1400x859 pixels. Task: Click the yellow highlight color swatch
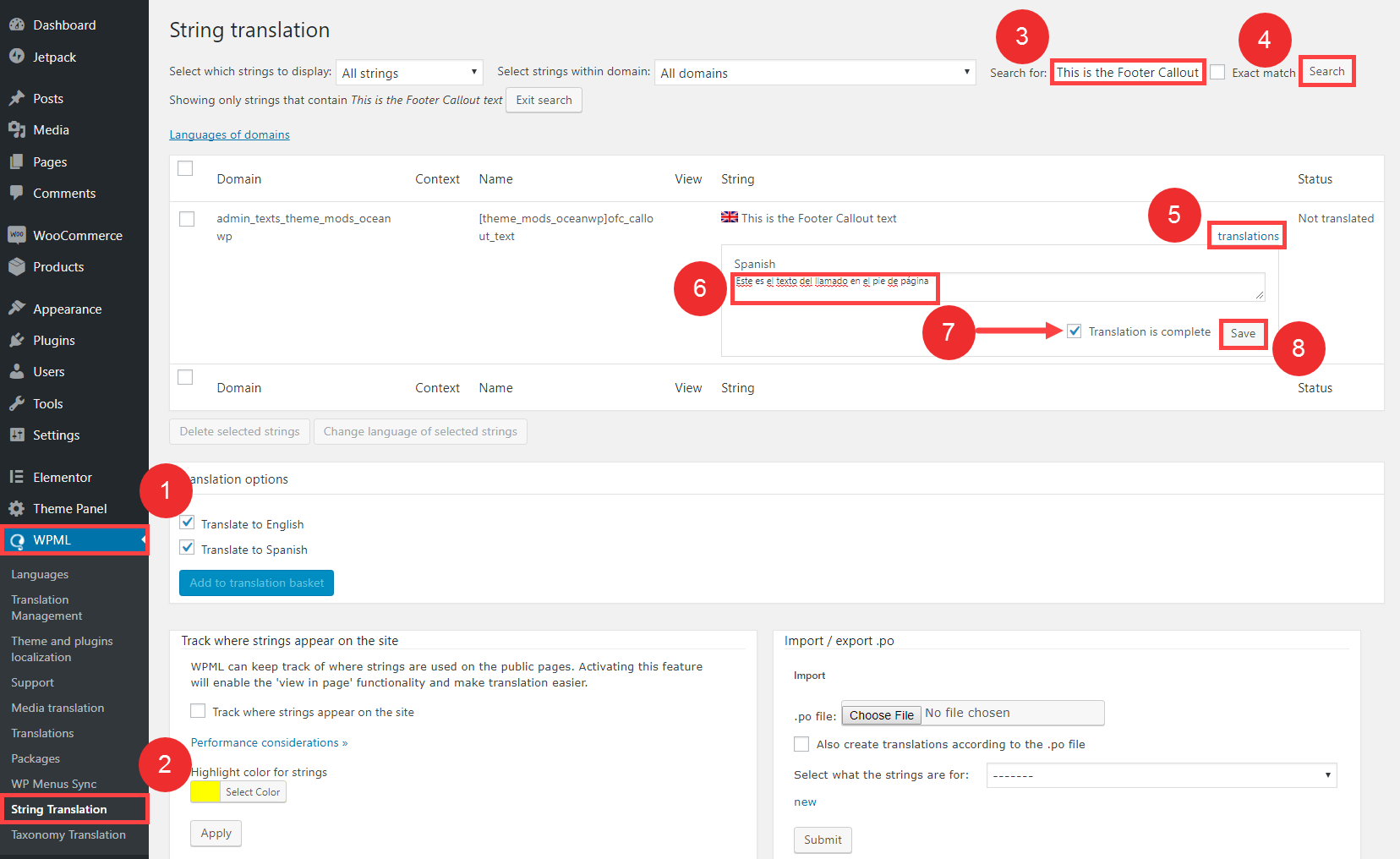pyautogui.click(x=205, y=791)
